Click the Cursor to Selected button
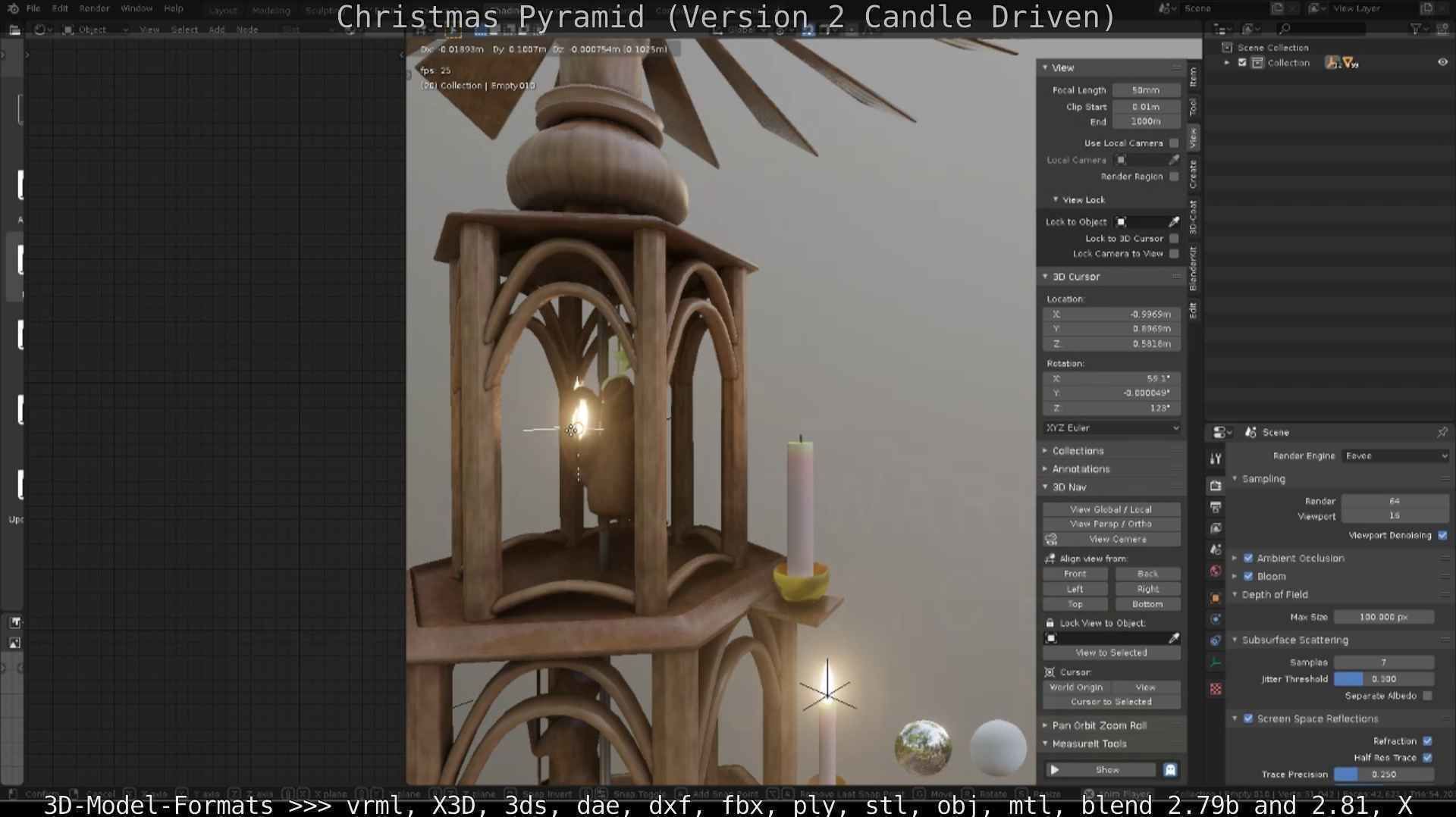This screenshot has height=817, width=1456. coord(1111,703)
